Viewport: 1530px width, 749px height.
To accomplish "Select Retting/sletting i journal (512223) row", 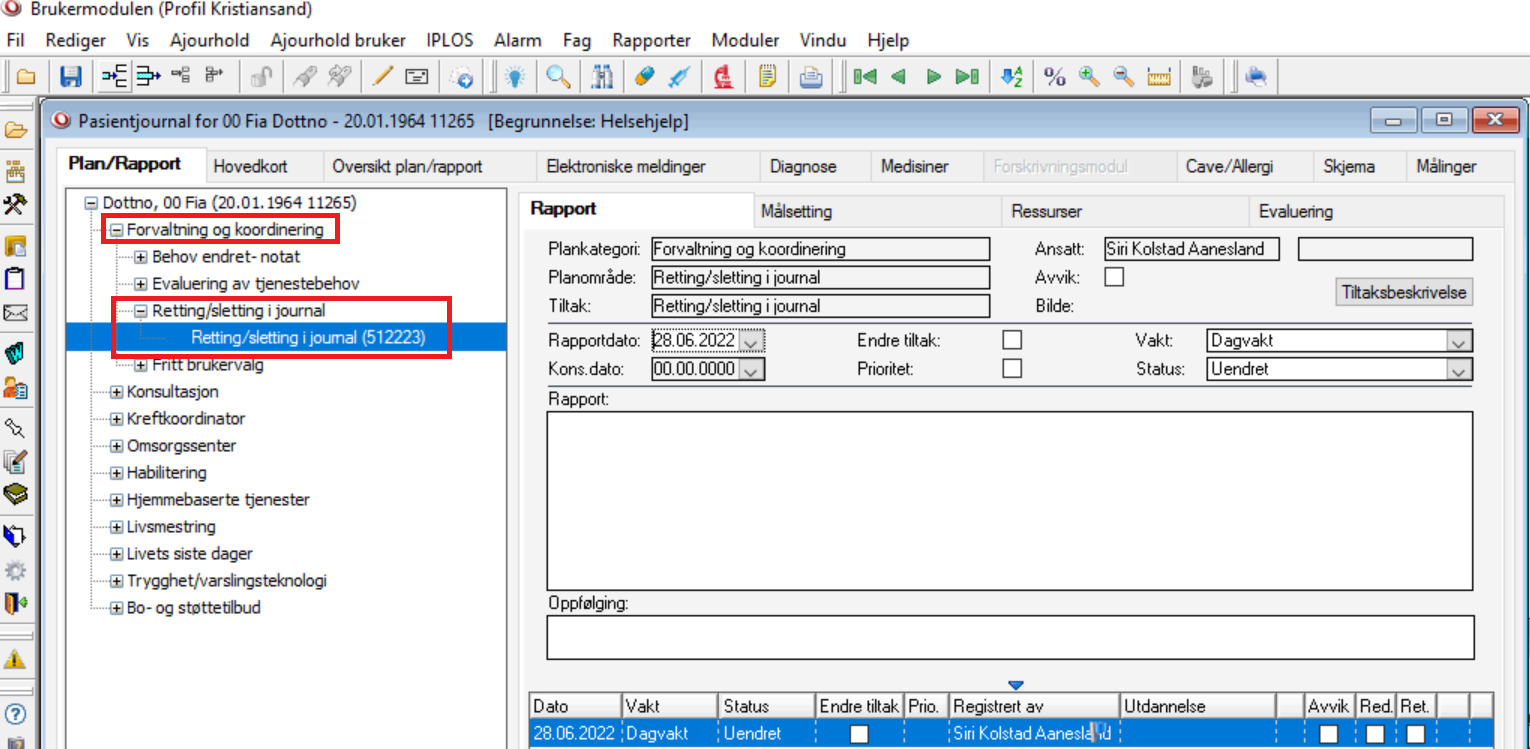I will tap(308, 338).
